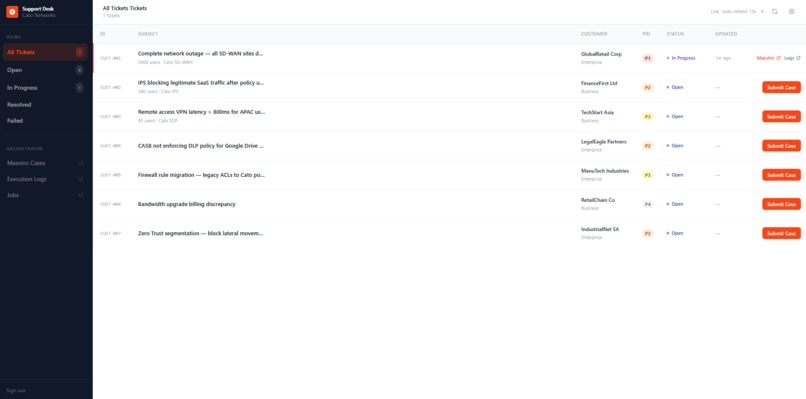Click the STATUS column header
806x399 pixels.
pyautogui.click(x=675, y=34)
